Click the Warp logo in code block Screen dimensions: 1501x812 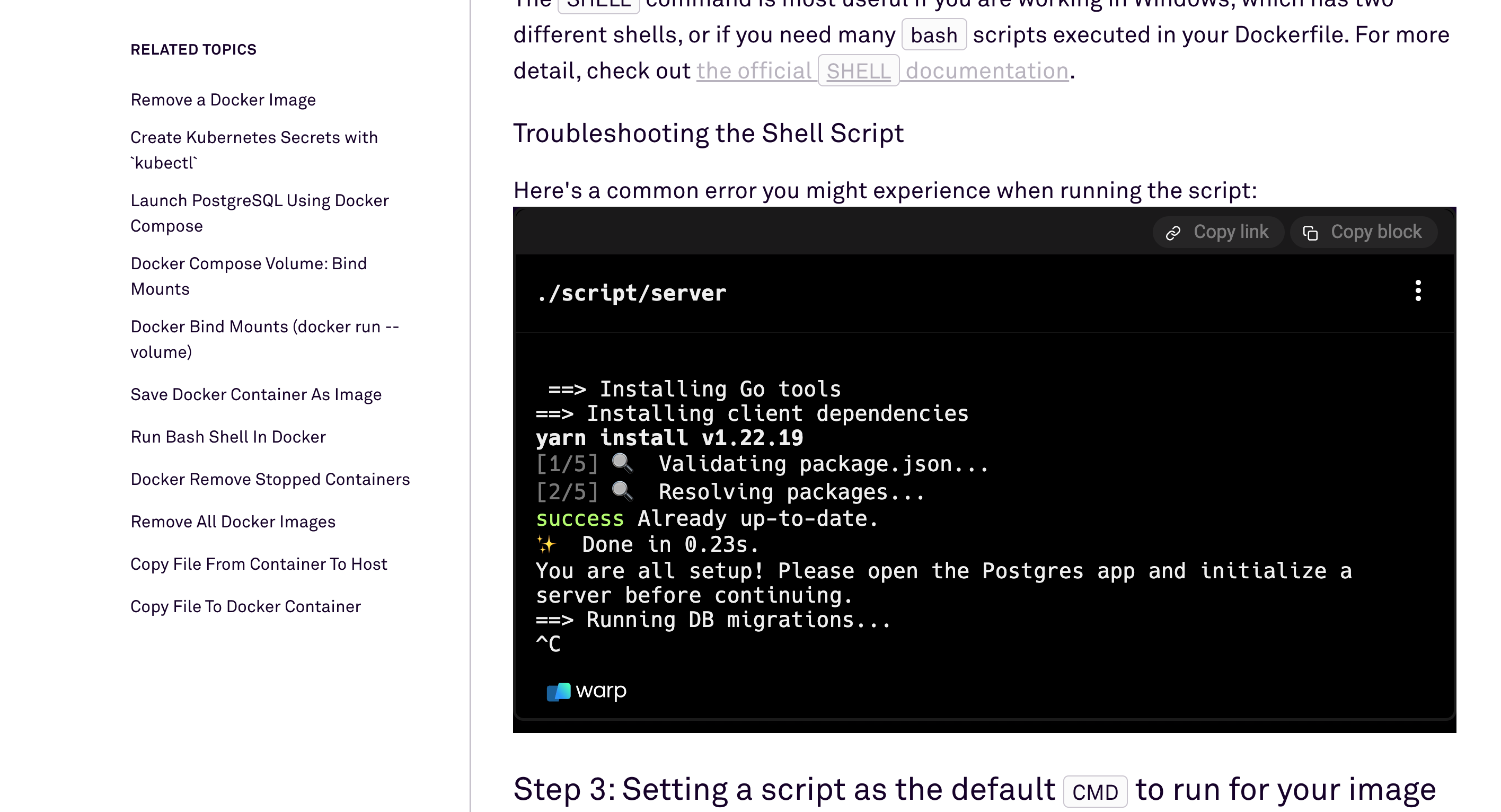click(x=586, y=692)
